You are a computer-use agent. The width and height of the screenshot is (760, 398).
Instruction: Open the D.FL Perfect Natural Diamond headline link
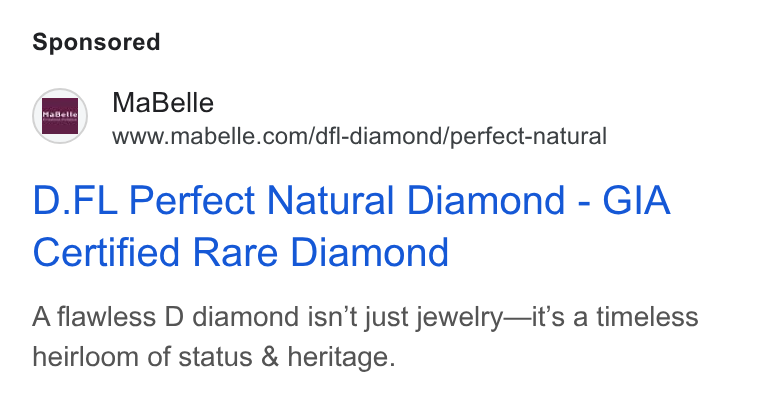tap(351, 226)
